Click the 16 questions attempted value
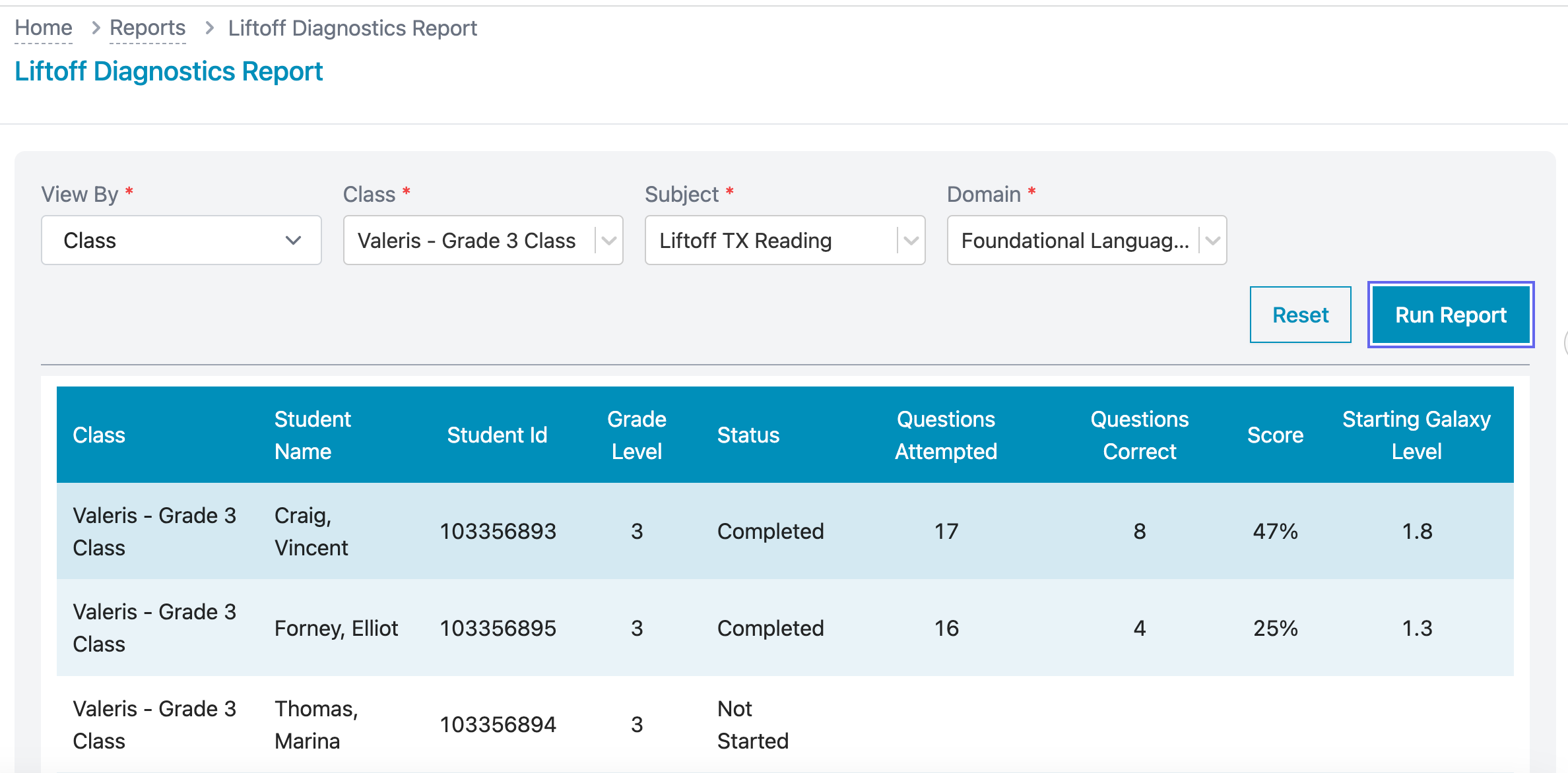The height and width of the screenshot is (773, 1568). pyautogui.click(x=946, y=628)
